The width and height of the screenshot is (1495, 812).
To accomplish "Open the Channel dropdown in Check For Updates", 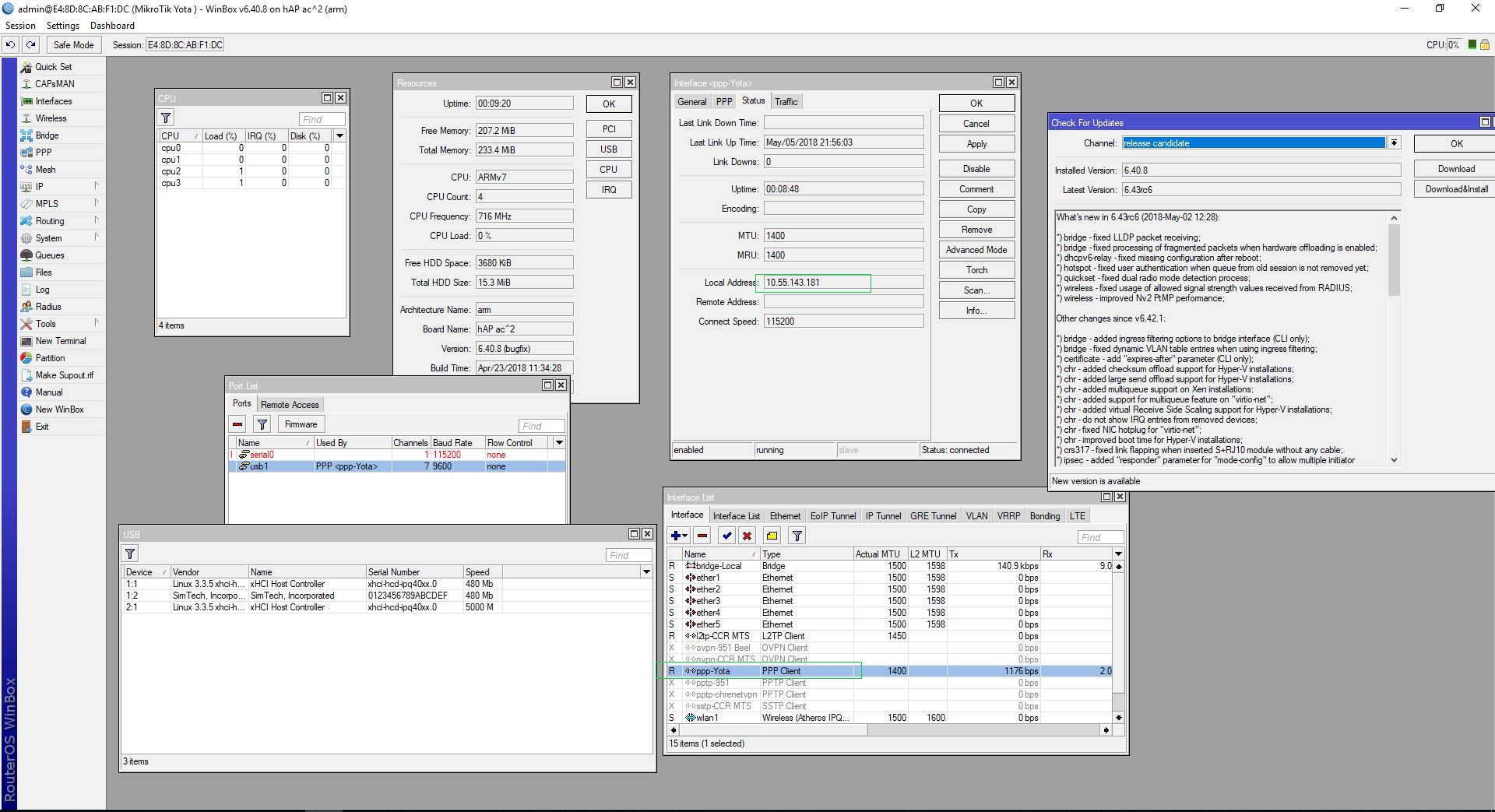I will (x=1394, y=142).
